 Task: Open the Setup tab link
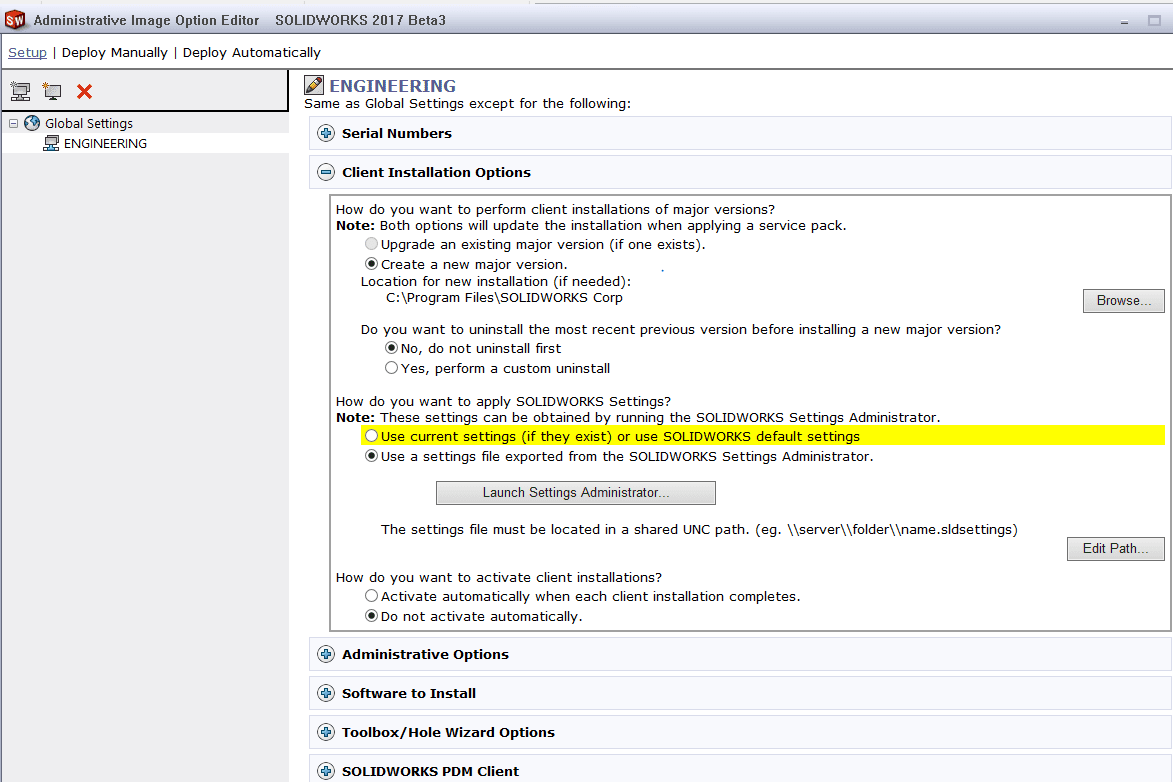(x=27, y=52)
